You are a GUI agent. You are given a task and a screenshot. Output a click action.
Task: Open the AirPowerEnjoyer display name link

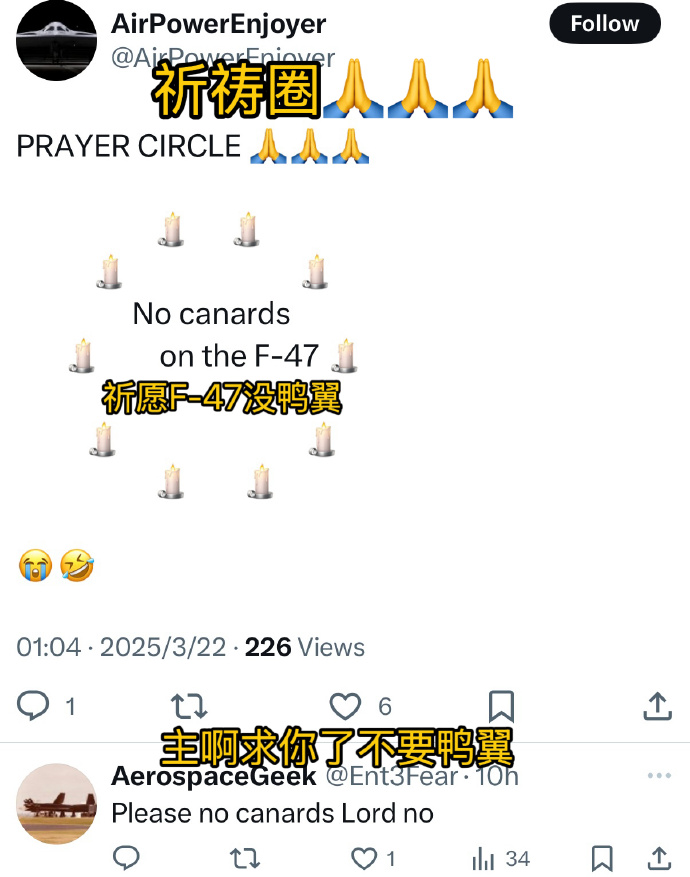tap(219, 24)
